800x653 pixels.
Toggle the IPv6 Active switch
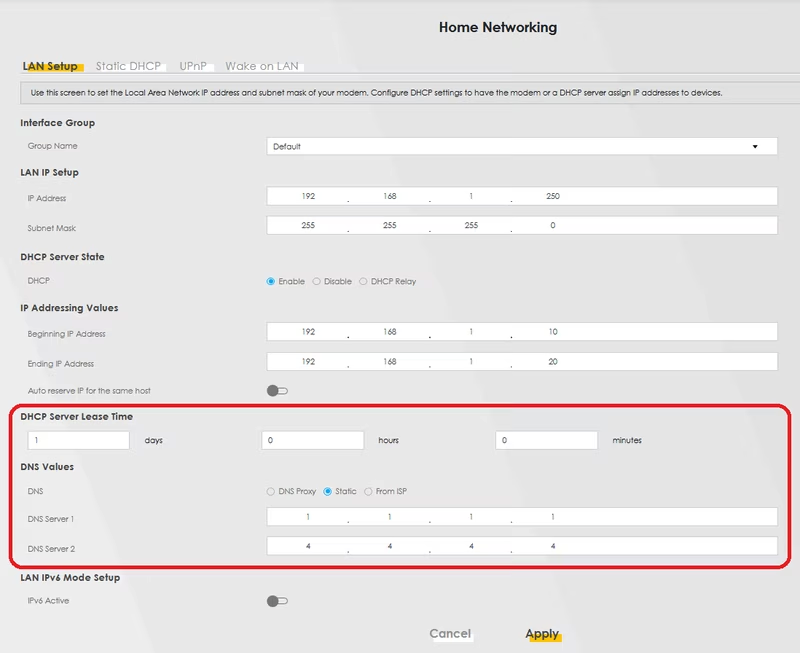tap(277, 601)
